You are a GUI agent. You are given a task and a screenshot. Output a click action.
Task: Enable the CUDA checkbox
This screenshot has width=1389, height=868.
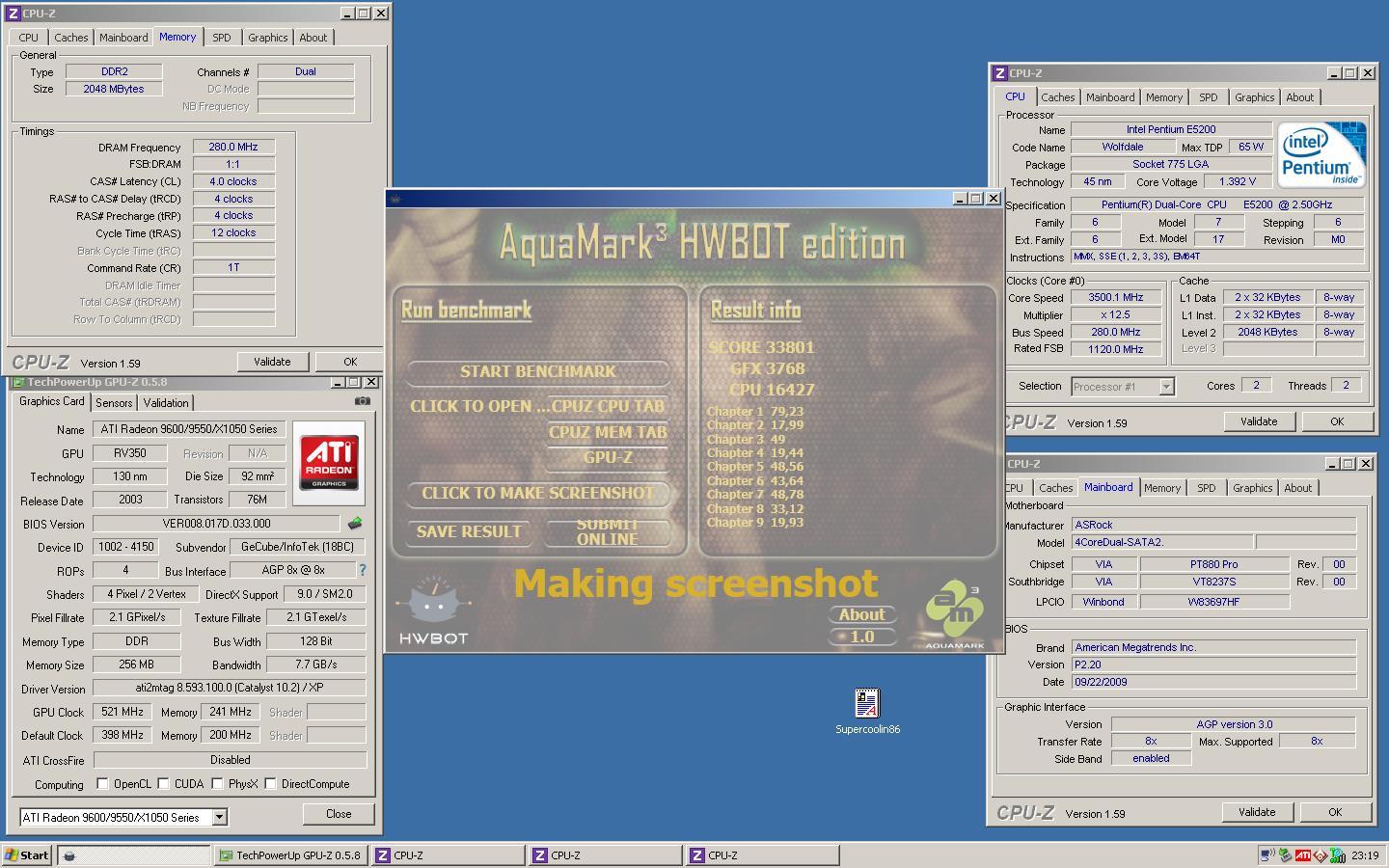(163, 783)
